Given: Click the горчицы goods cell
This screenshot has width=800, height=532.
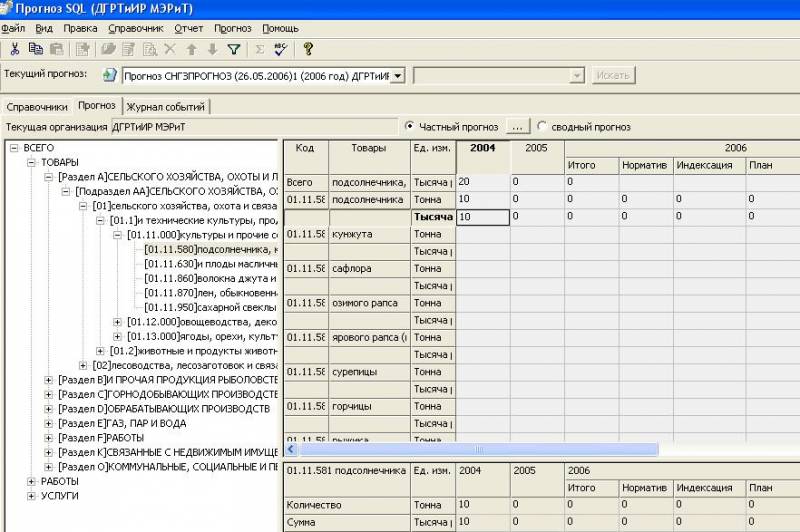Looking at the screenshot, I should [369, 407].
